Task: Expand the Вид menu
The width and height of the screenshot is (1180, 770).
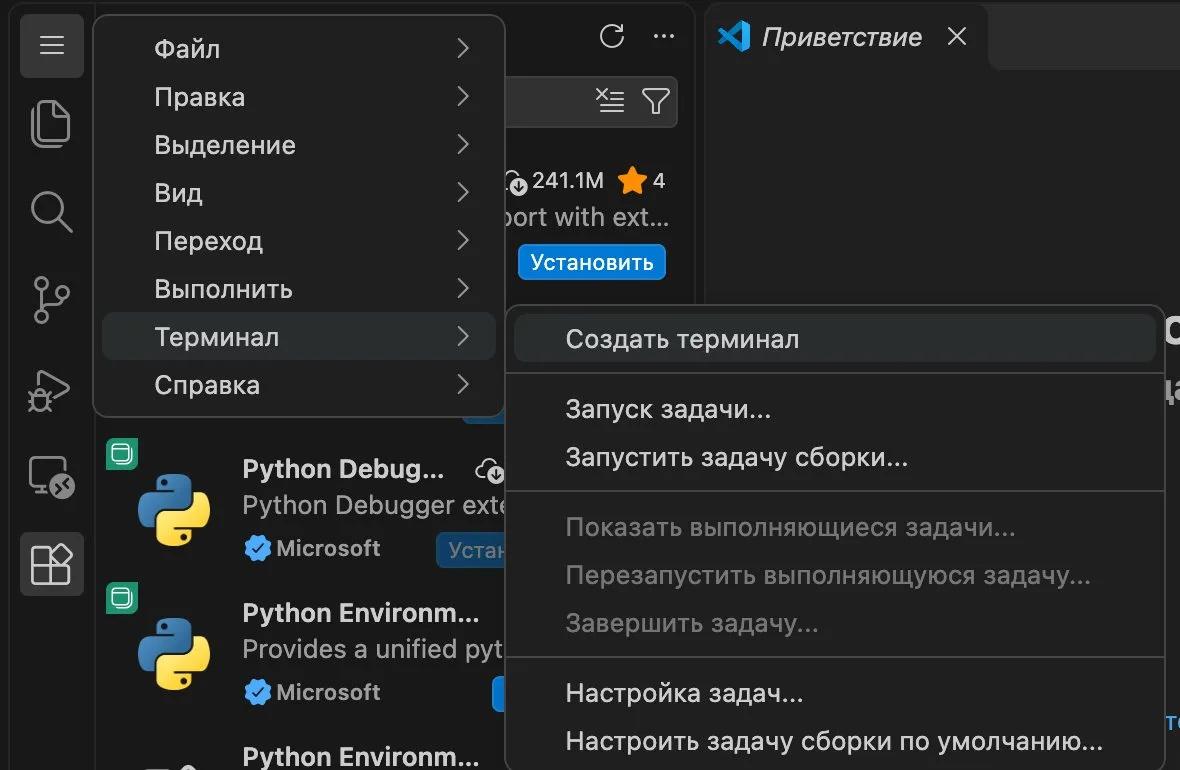Action: tap(299, 193)
